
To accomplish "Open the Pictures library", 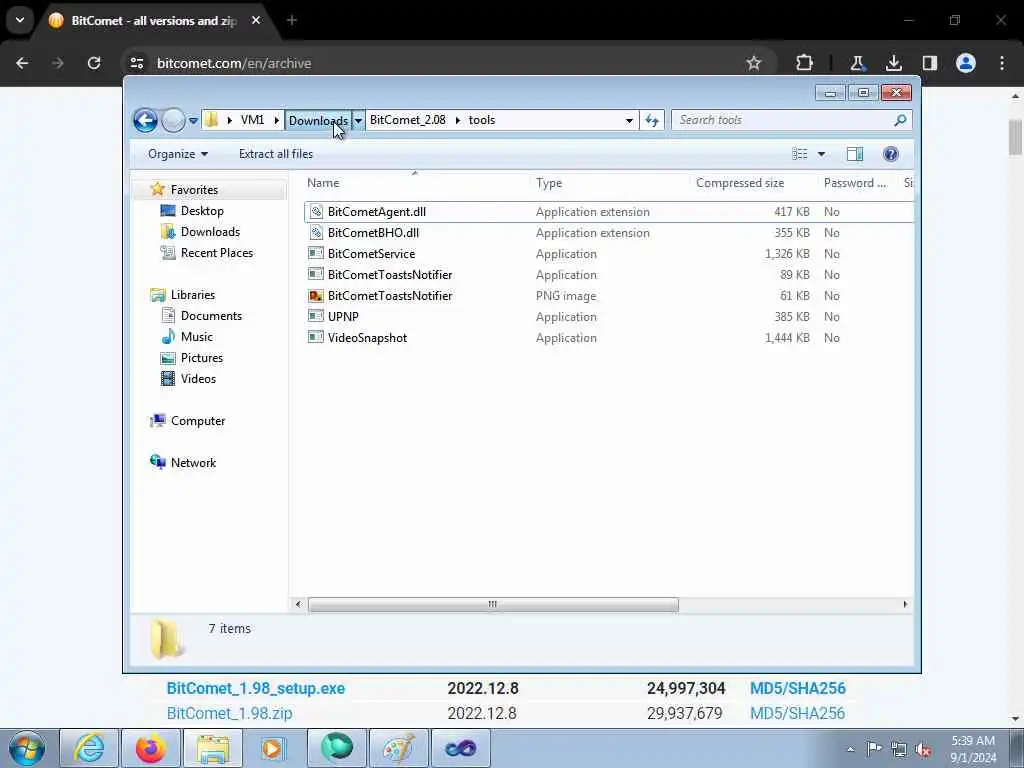I will (x=202, y=358).
